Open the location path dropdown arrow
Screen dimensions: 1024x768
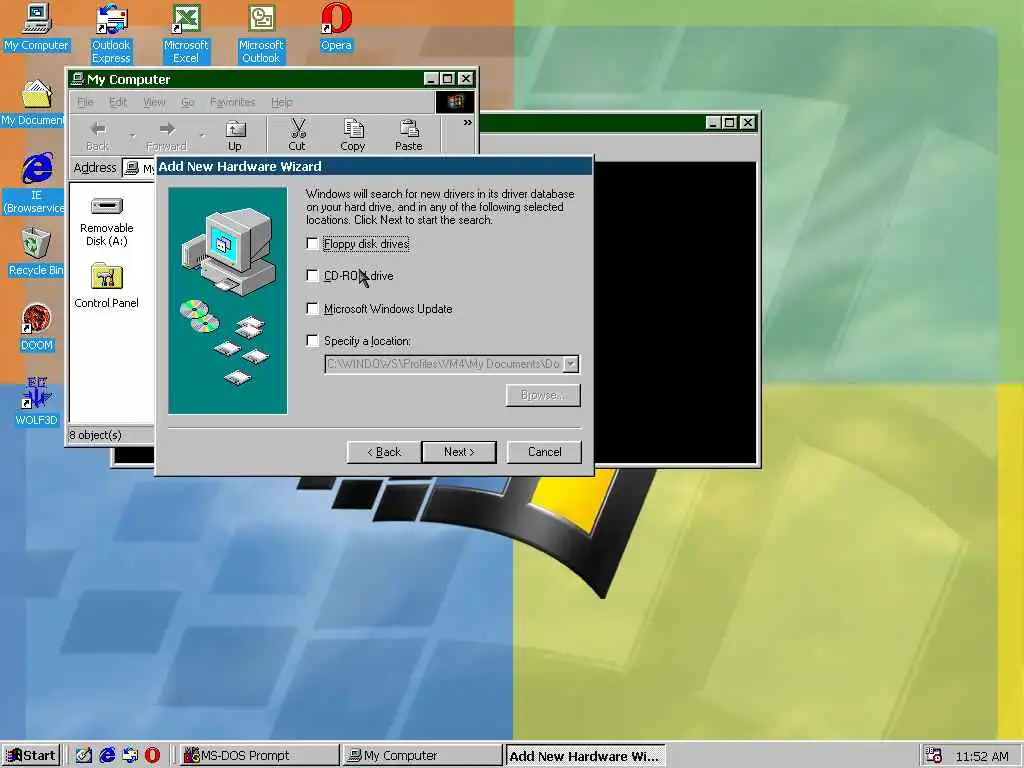(x=571, y=364)
